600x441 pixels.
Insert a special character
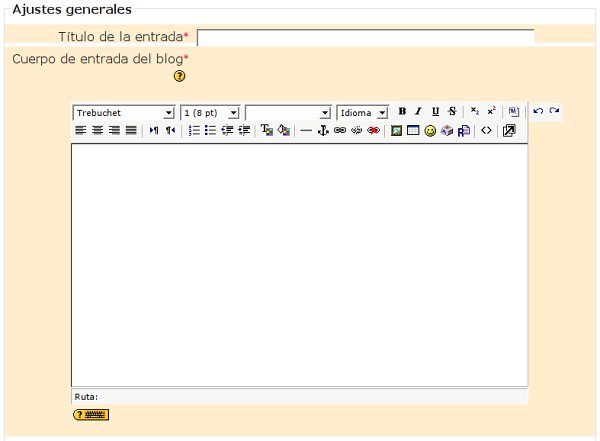point(447,131)
